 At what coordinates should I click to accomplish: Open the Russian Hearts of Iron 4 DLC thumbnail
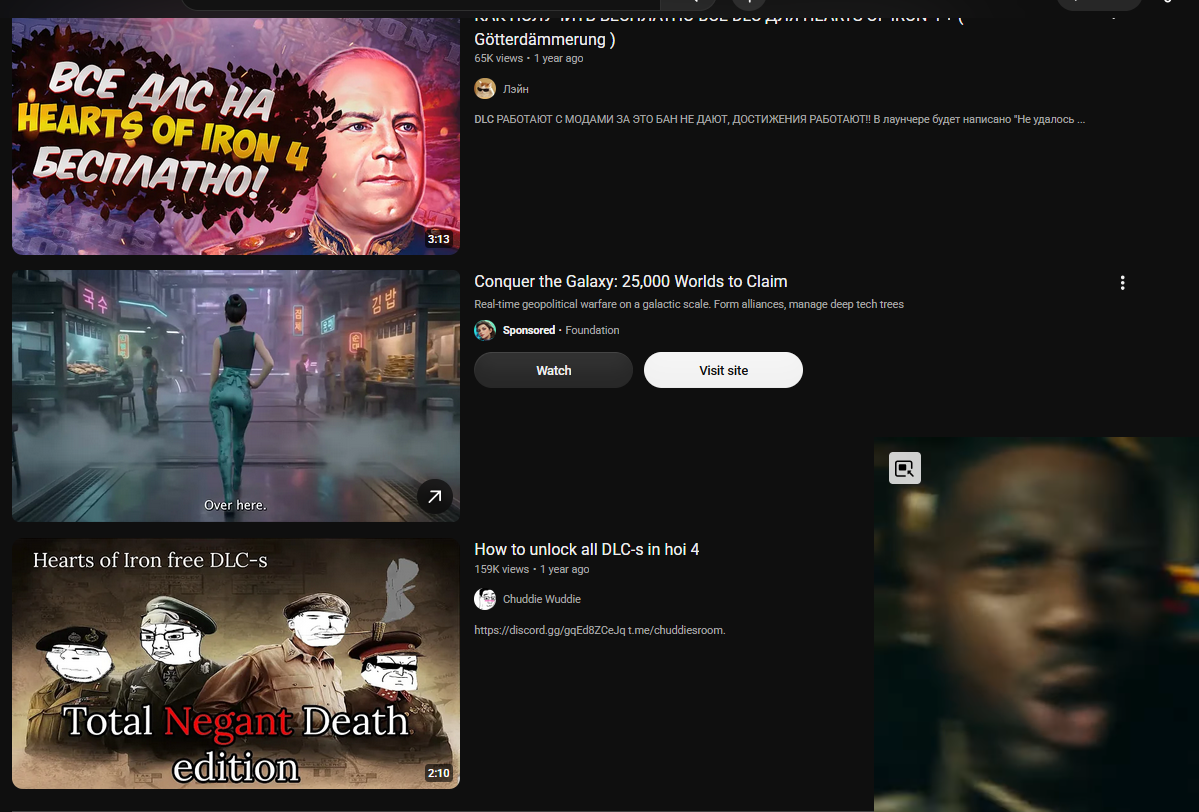click(x=236, y=136)
